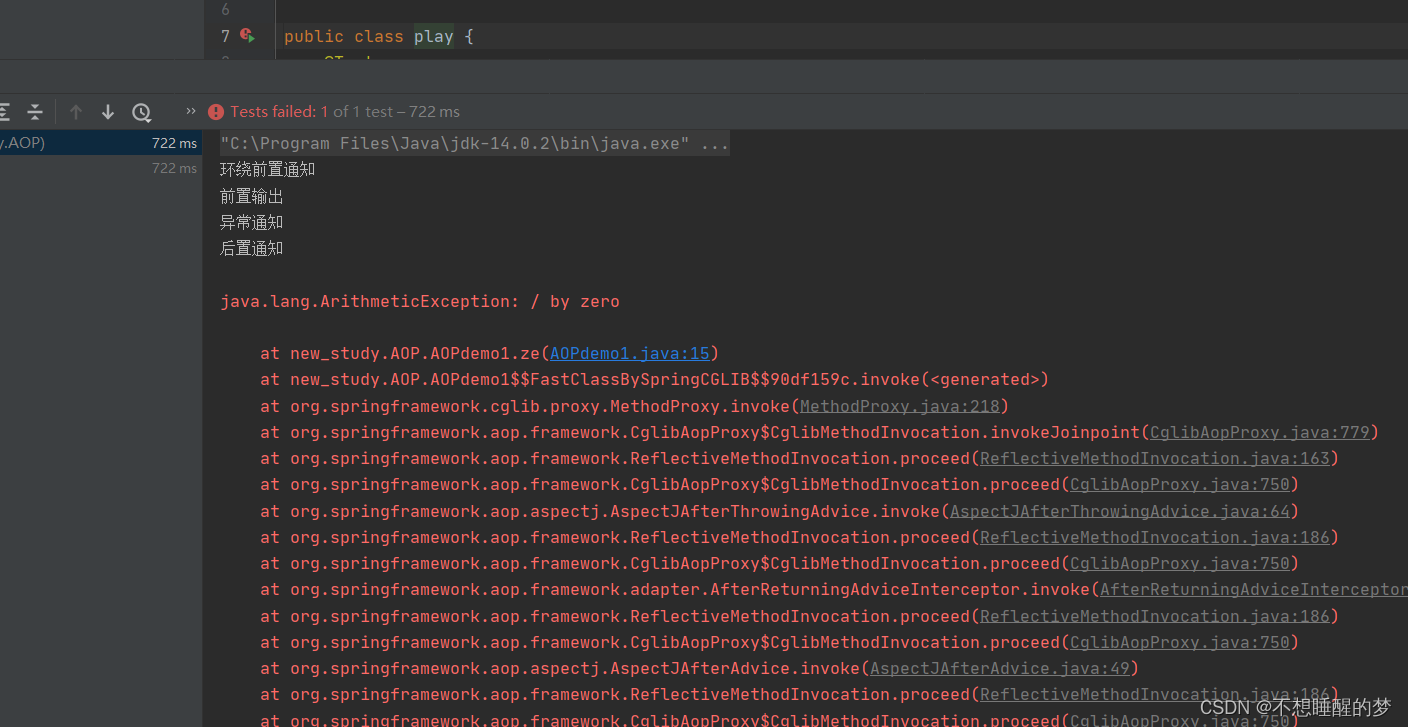
Task: Click the run test gutter icon on line 7
Action: [x=247, y=35]
